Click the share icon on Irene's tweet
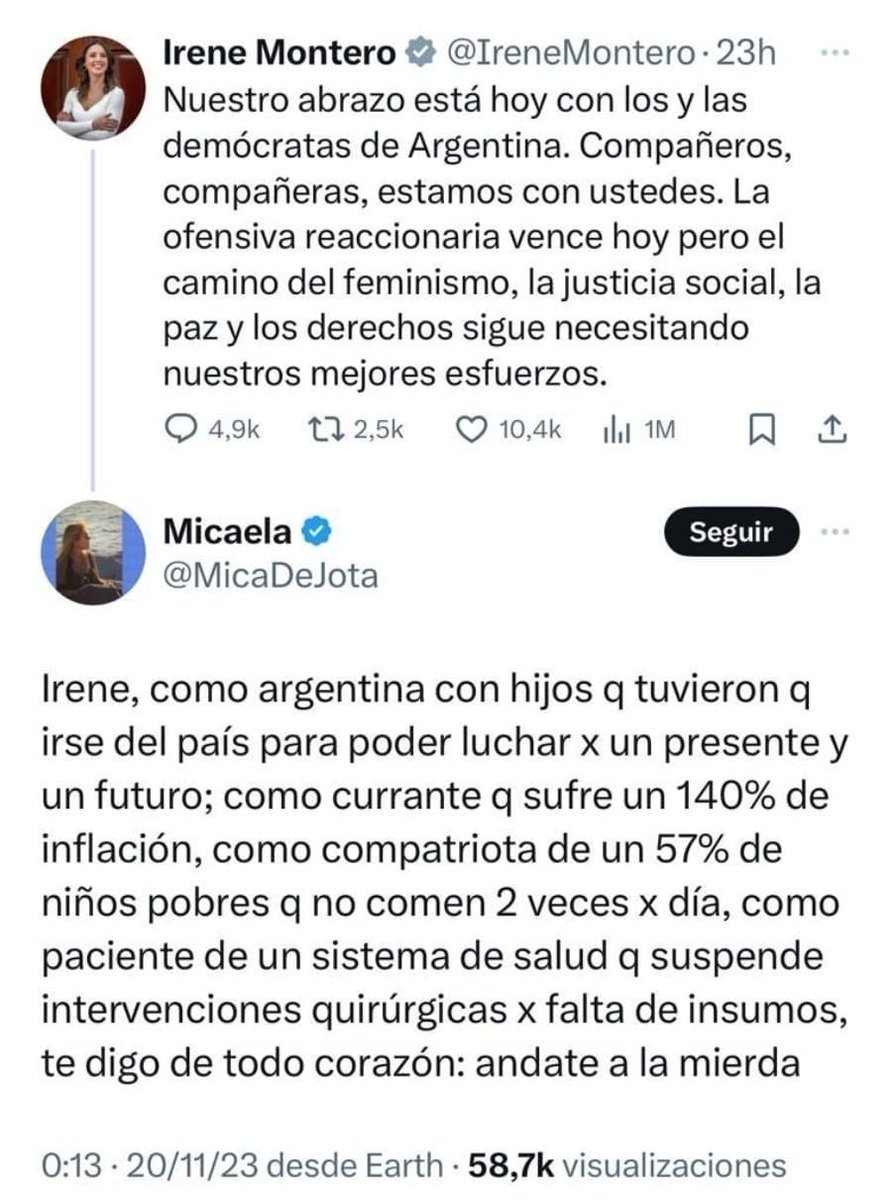 pyautogui.click(x=833, y=429)
